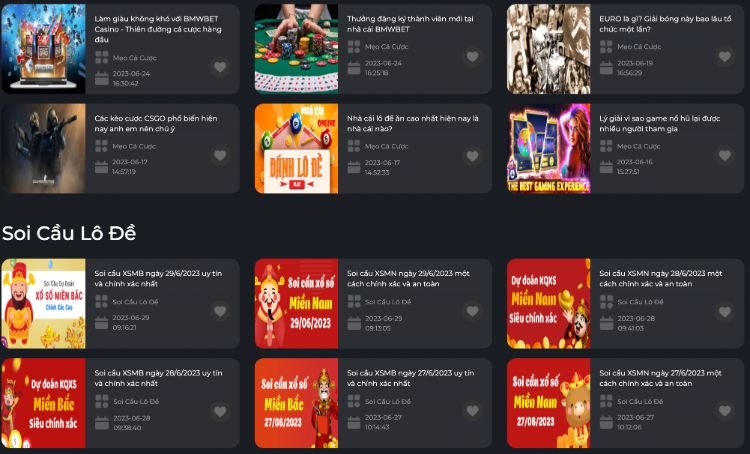Click Mẹo Cá Cược category under EURO article
Image resolution: width=750 pixels, height=454 pixels.
[639, 46]
